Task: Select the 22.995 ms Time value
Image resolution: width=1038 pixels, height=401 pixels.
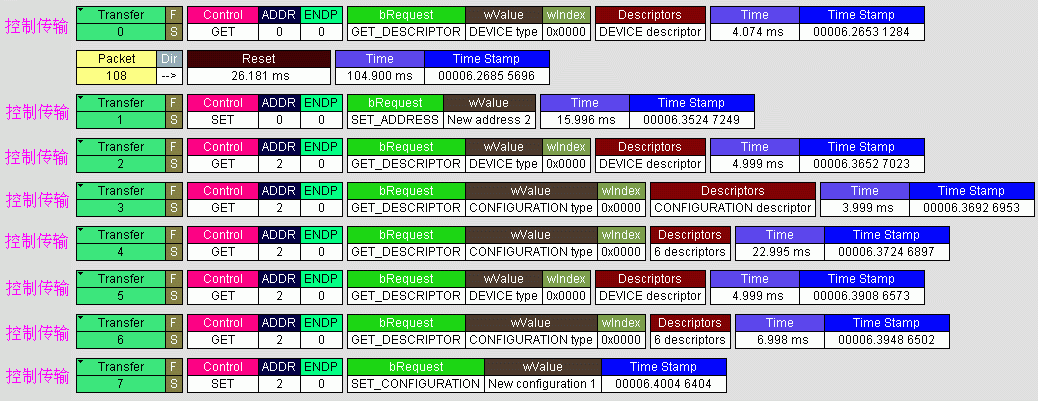Action: (779, 252)
